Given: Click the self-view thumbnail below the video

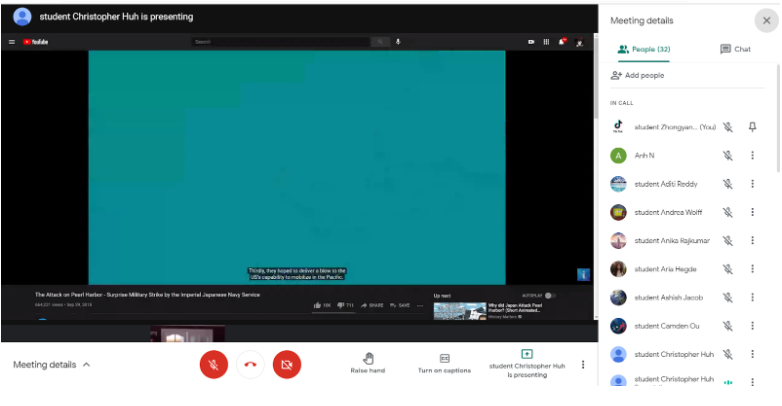Looking at the screenshot, I should coord(188,334).
